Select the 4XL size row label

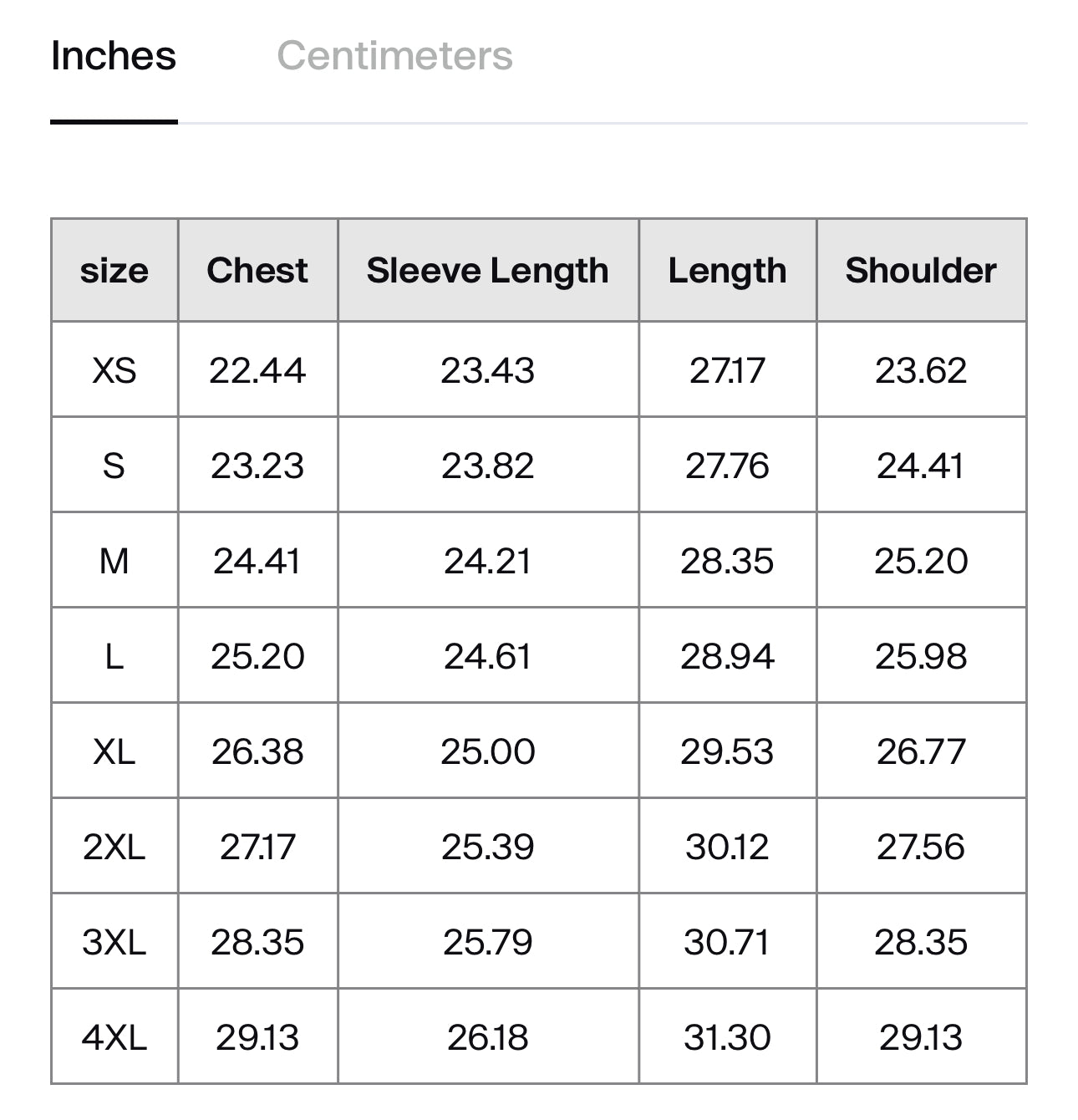pos(114,1037)
